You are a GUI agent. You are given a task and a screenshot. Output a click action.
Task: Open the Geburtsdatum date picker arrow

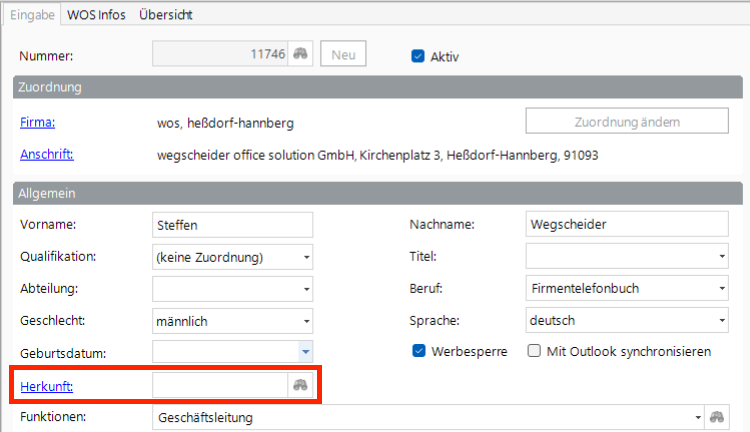(x=306, y=352)
